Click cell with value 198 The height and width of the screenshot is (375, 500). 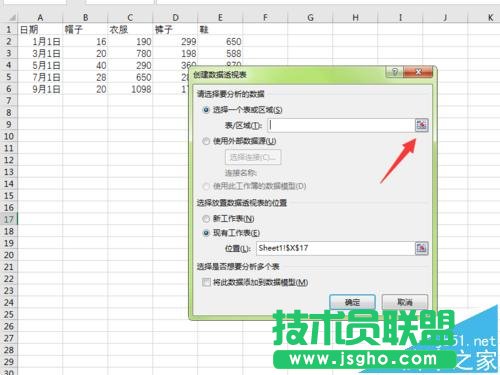175,53
